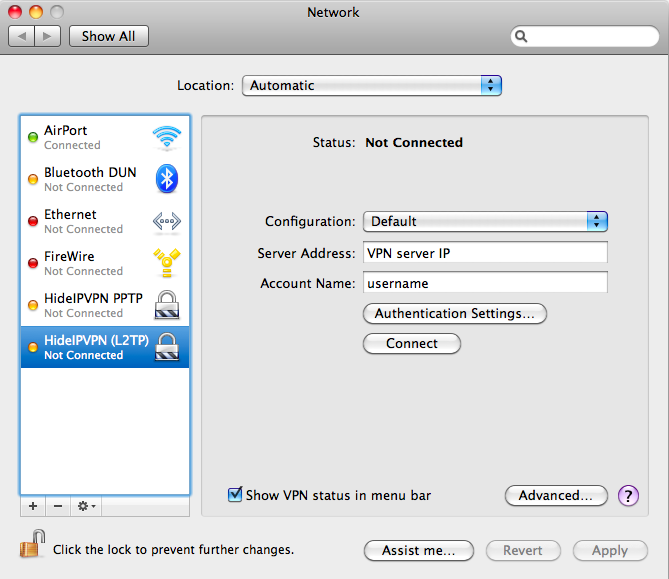Click the unlocked padlock to prevent changes
Image resolution: width=669 pixels, height=579 pixels.
tap(33, 544)
